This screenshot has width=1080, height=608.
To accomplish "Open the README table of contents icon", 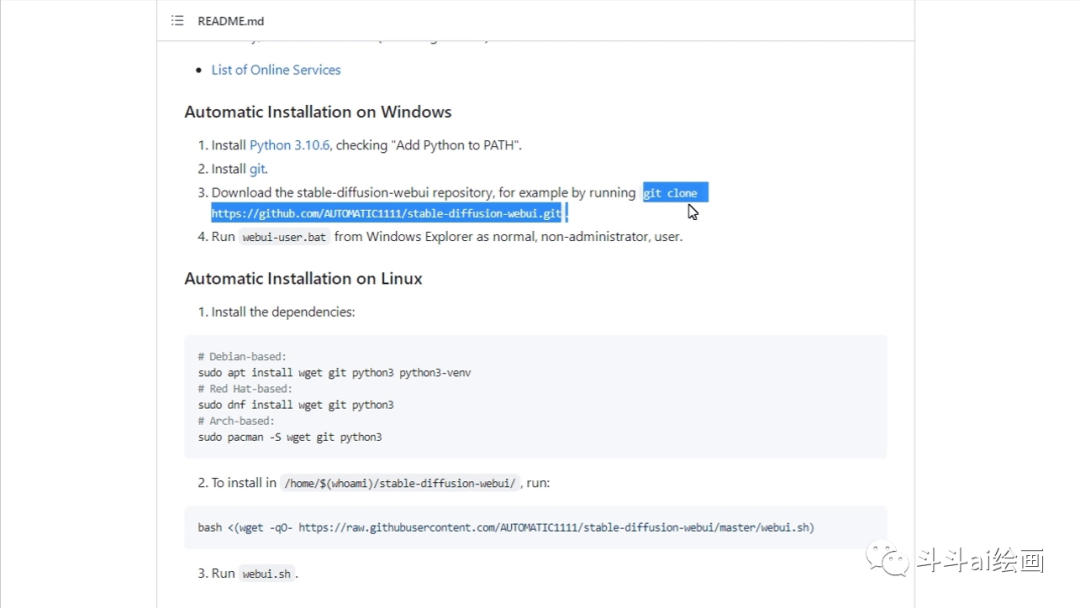I will 177,21.
